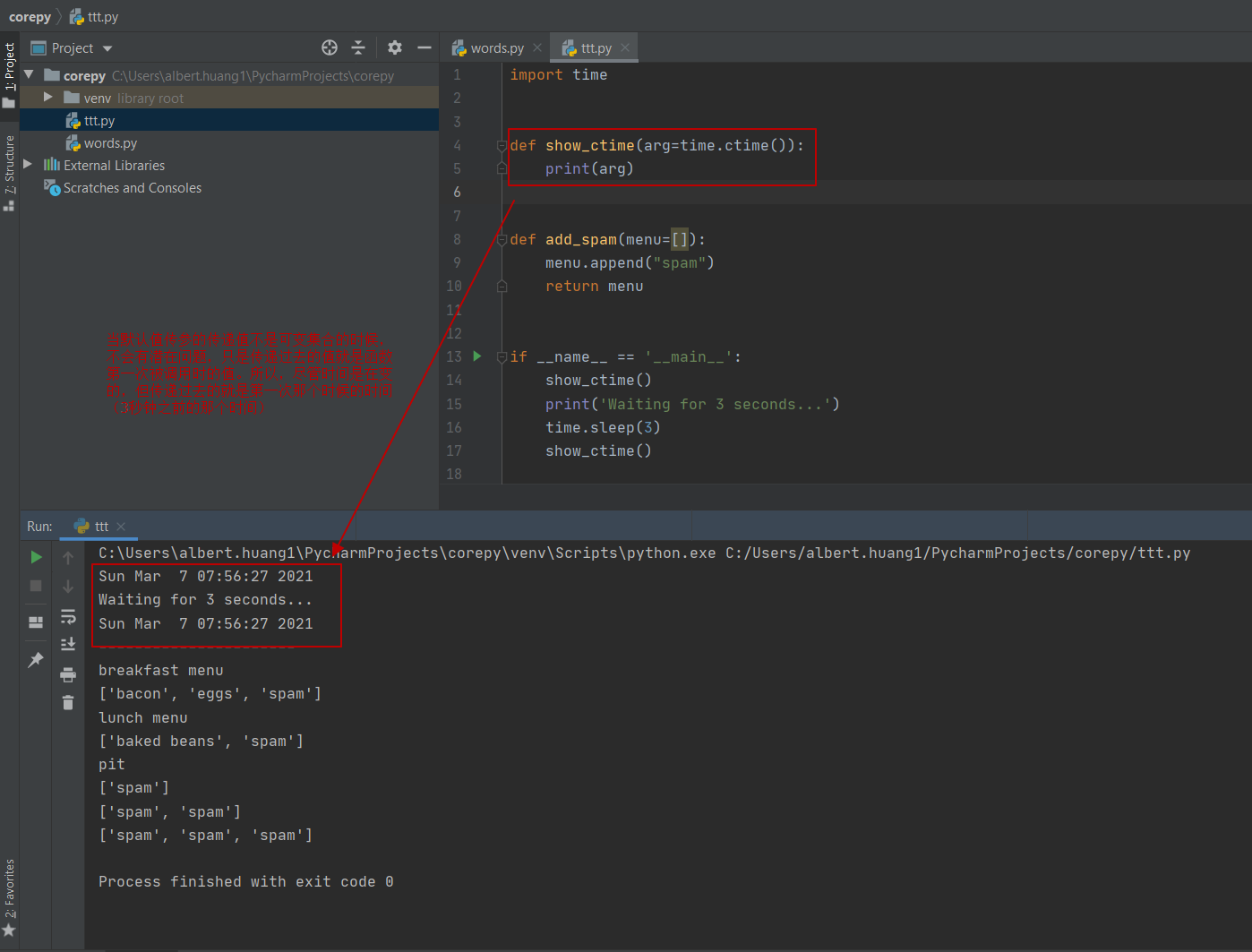Toggle soft-wrap in Run console
This screenshot has width=1252, height=952.
click(x=68, y=616)
